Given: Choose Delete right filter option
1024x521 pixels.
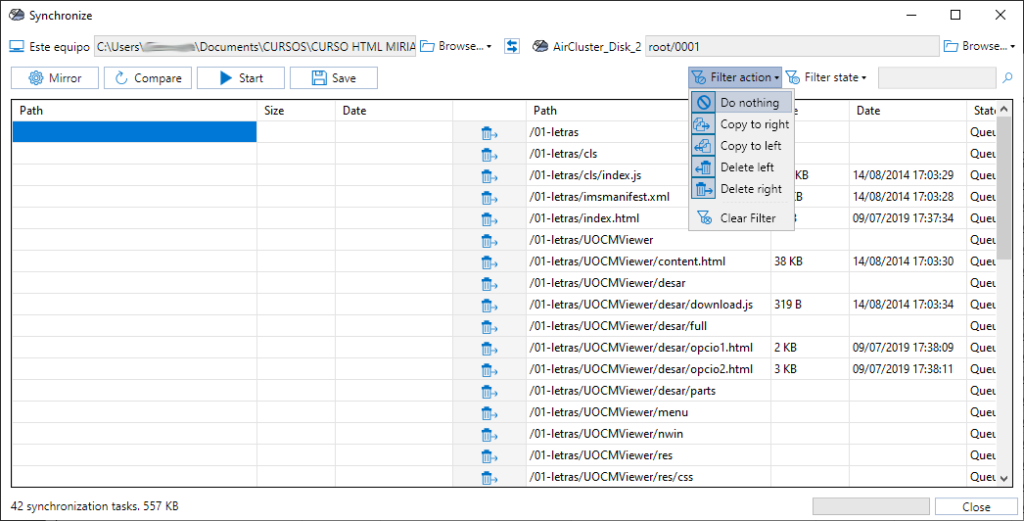Looking at the screenshot, I should pos(741,189).
